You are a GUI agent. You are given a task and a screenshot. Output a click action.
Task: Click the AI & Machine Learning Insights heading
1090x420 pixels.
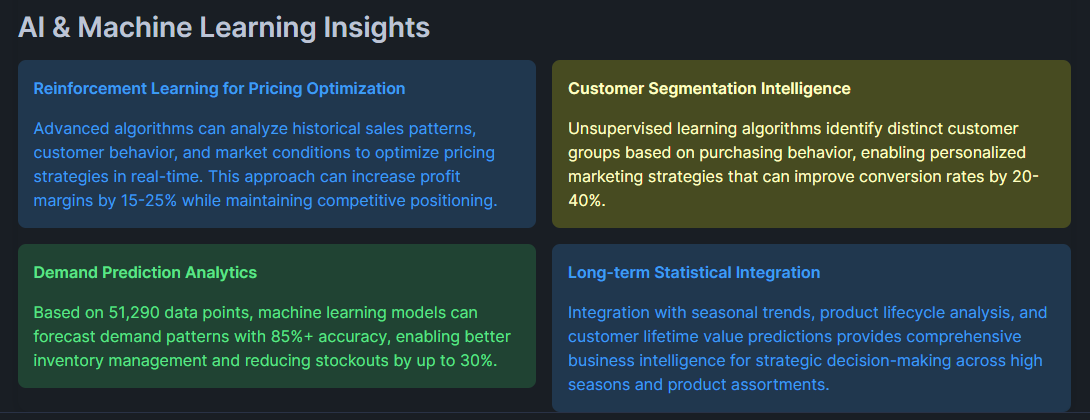point(224,27)
